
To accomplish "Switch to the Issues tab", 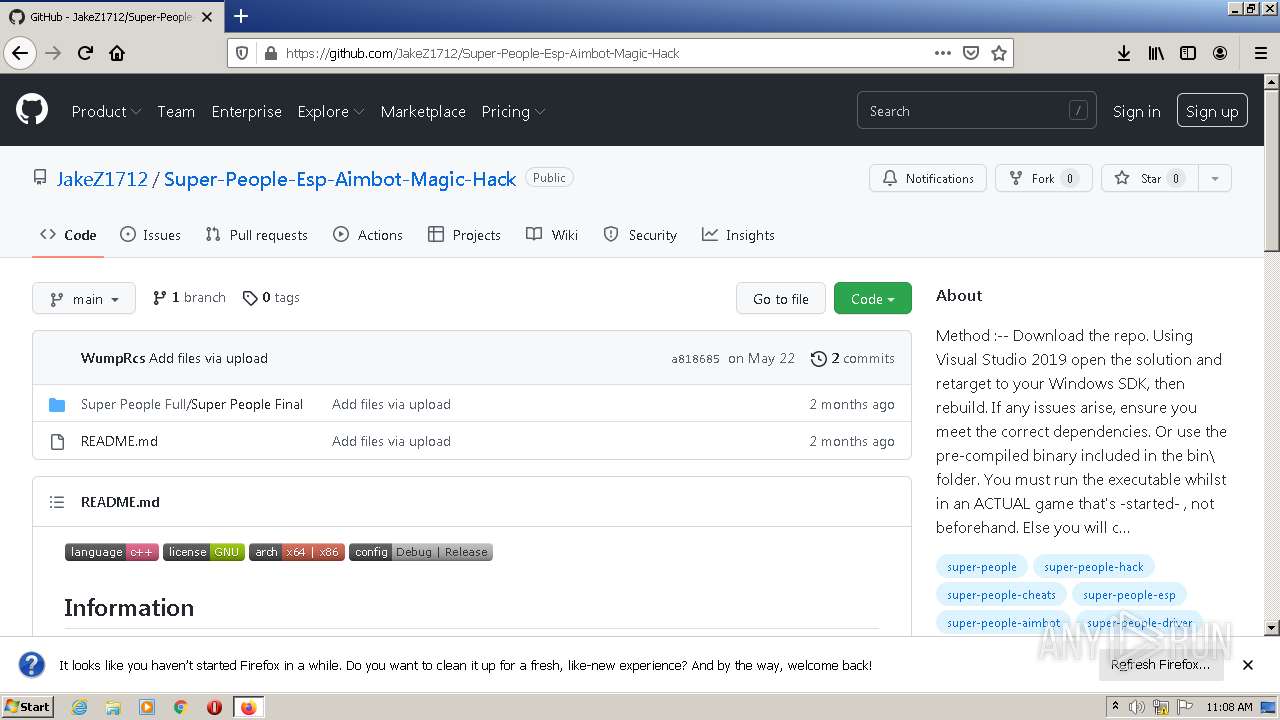I will click(151, 235).
